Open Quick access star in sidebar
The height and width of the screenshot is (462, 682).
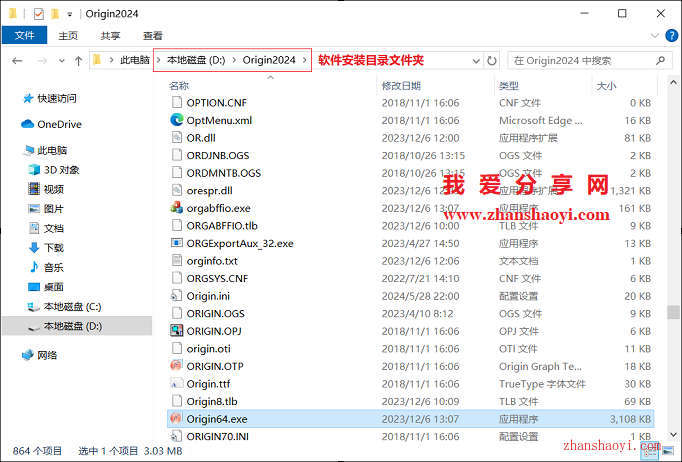click(28, 98)
